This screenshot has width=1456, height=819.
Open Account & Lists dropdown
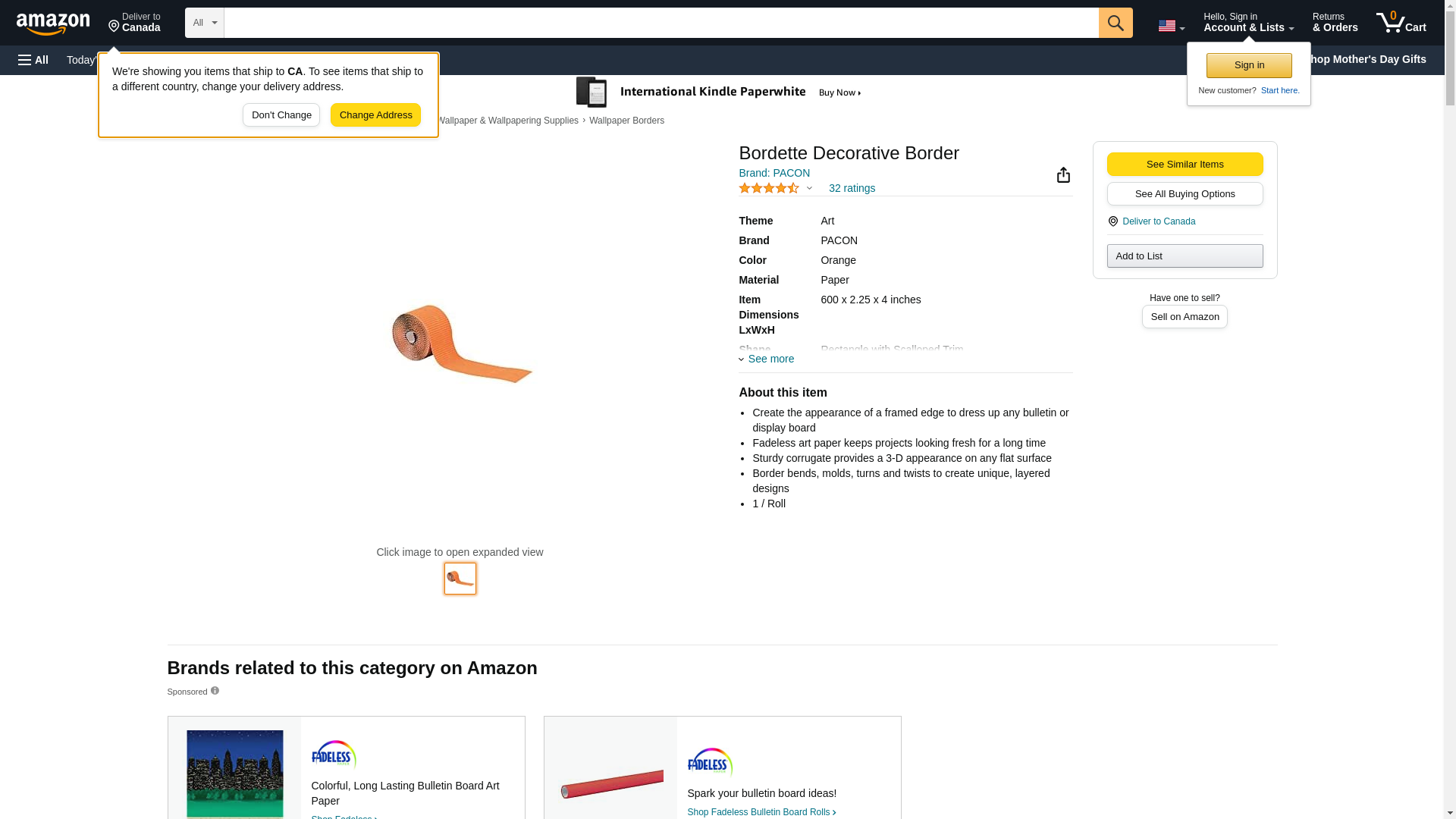pos(1248,23)
